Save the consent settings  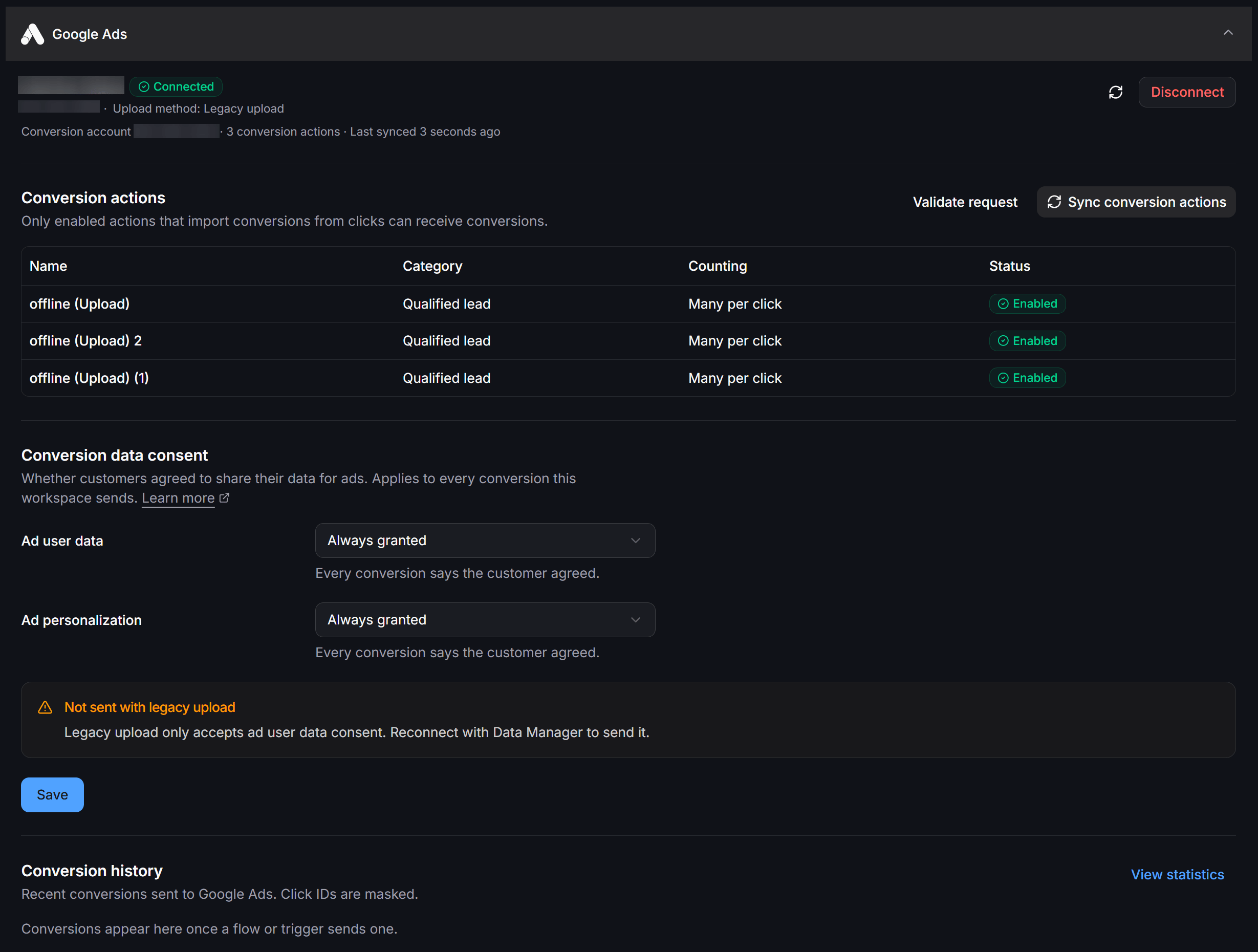[52, 794]
